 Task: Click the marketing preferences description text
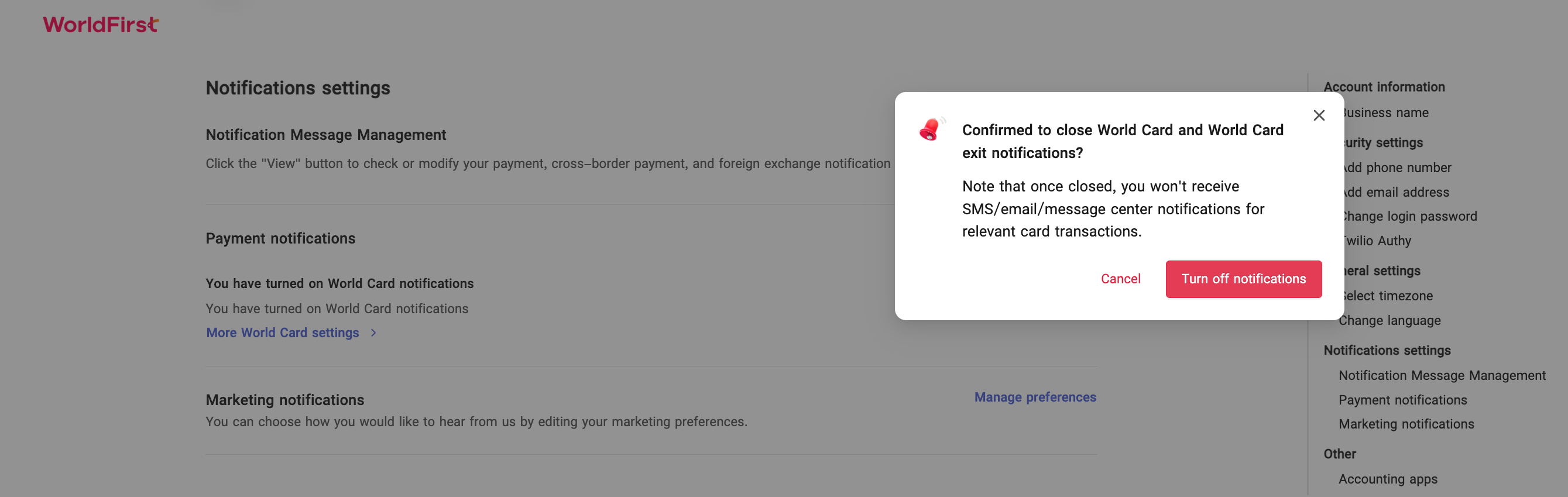pos(476,421)
